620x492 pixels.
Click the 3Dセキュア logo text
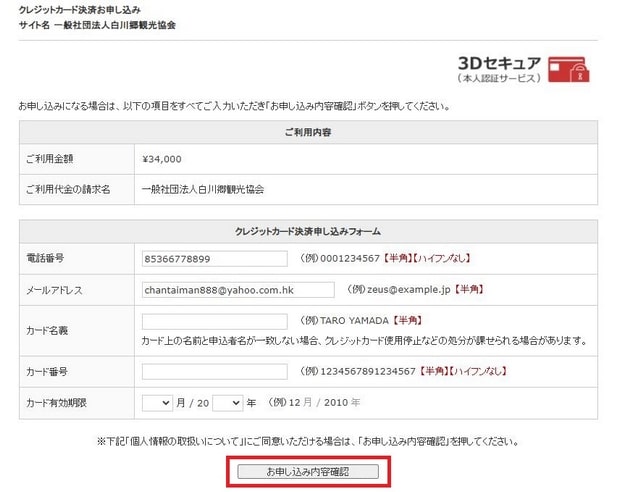click(499, 61)
